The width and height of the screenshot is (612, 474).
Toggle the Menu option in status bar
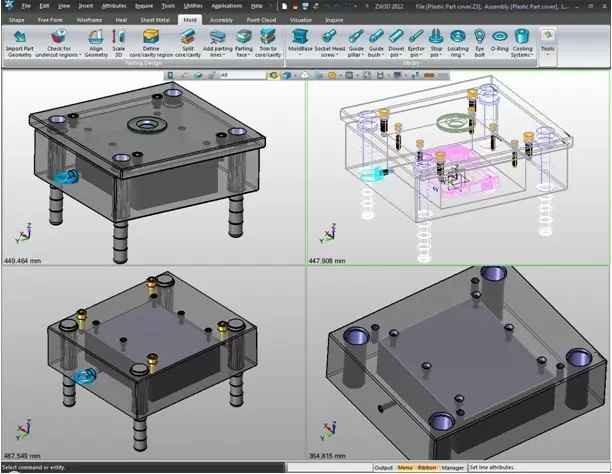[405, 467]
